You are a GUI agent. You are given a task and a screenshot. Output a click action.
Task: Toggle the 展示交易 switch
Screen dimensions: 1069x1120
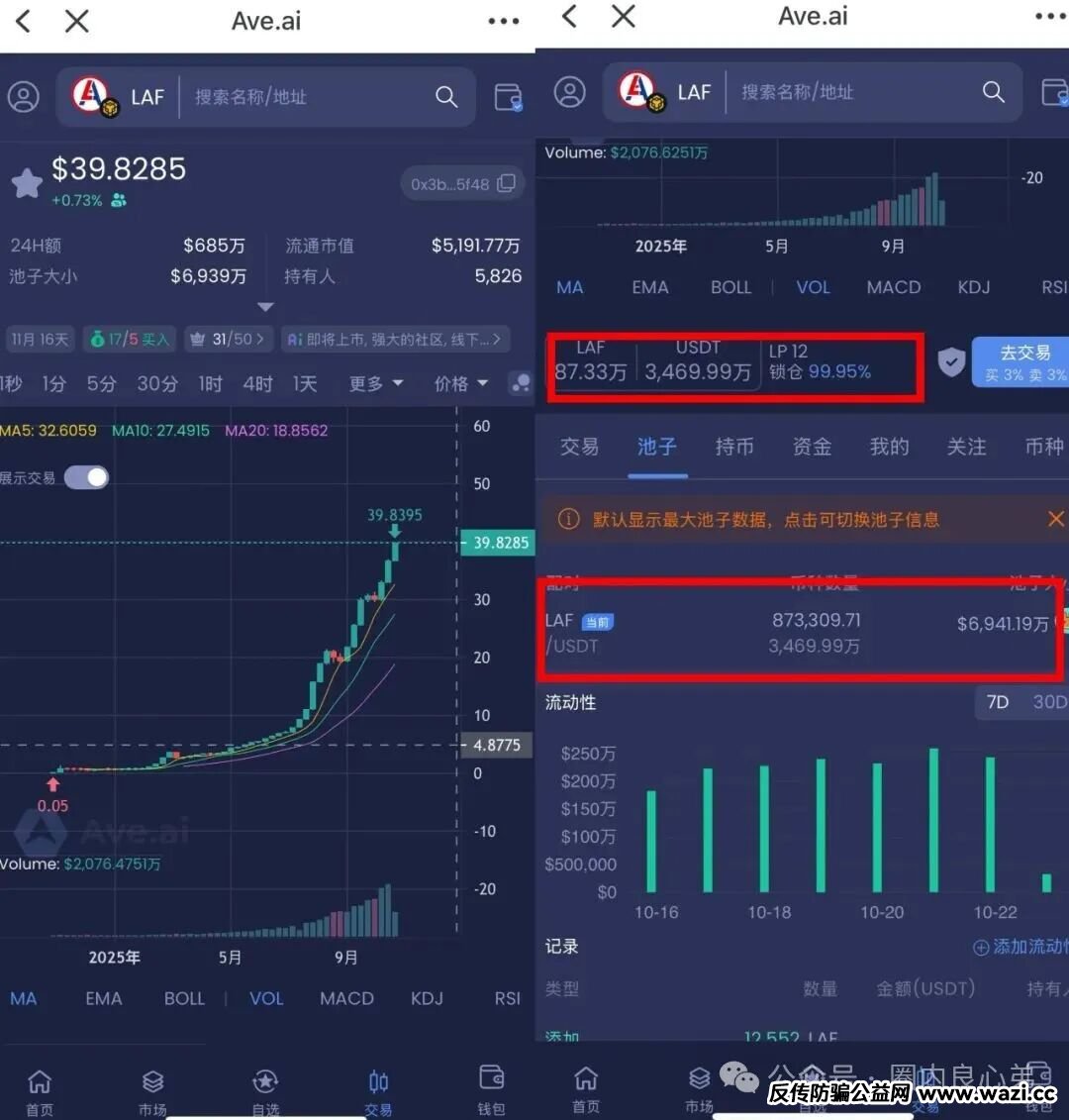click(87, 477)
